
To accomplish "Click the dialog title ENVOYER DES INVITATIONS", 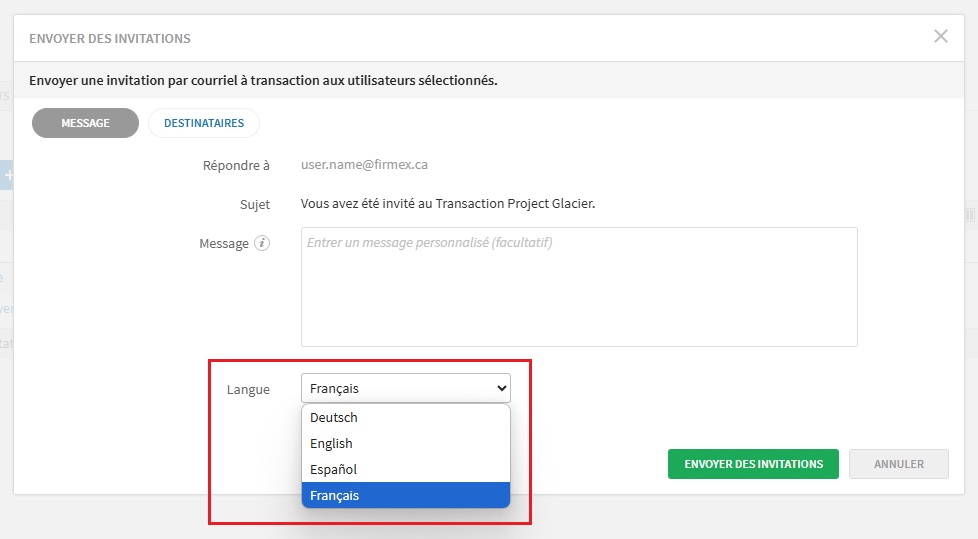I will (110, 39).
